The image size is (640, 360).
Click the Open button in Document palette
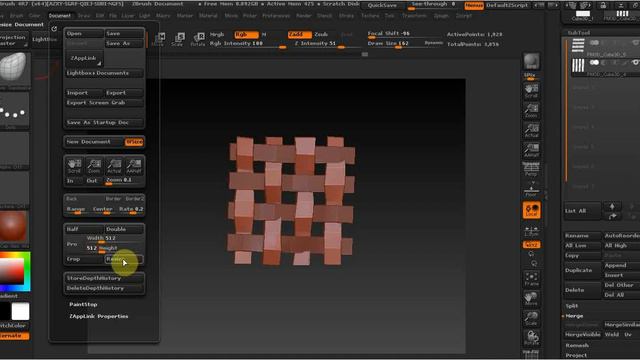pos(84,33)
